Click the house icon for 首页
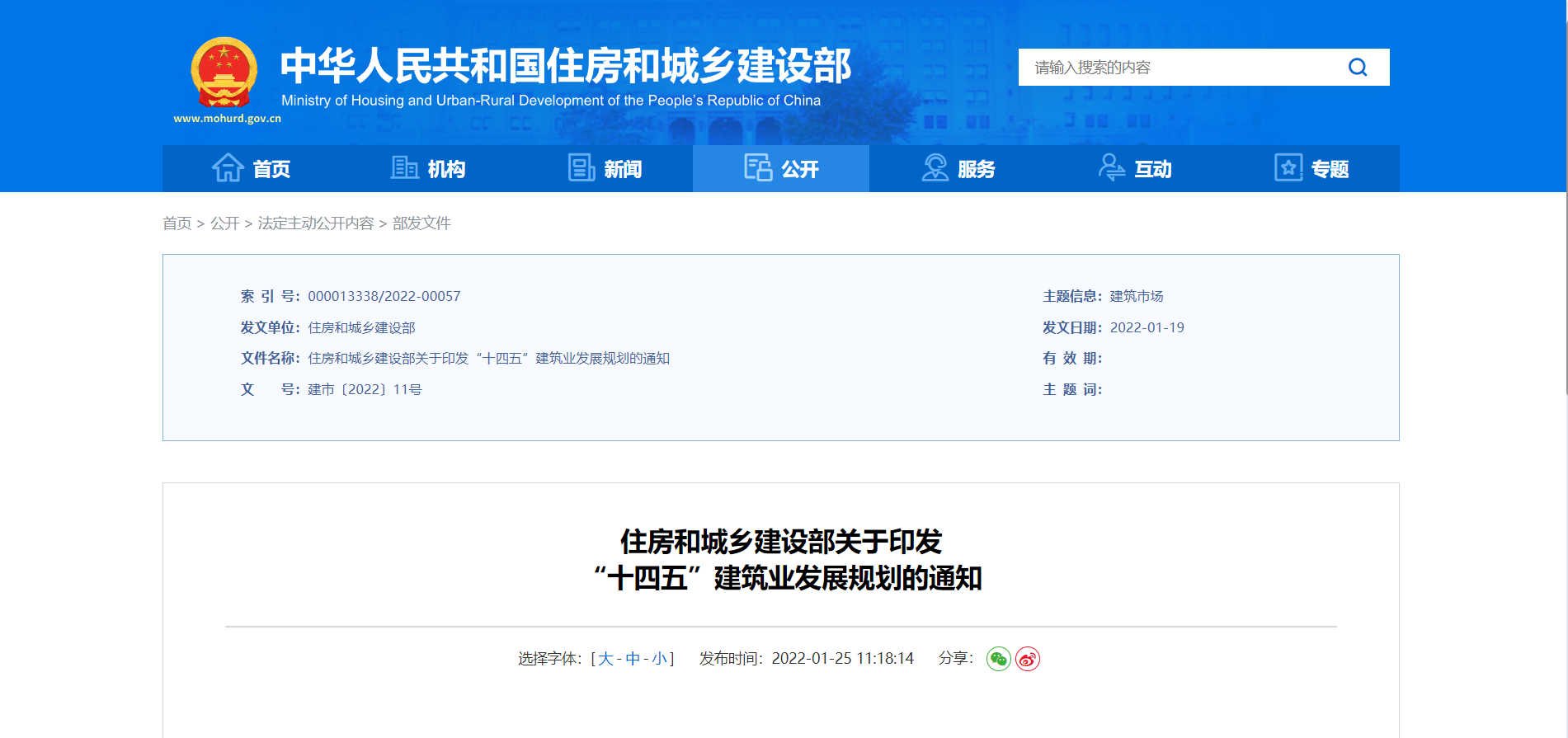This screenshot has width=1568, height=738. 228,168
